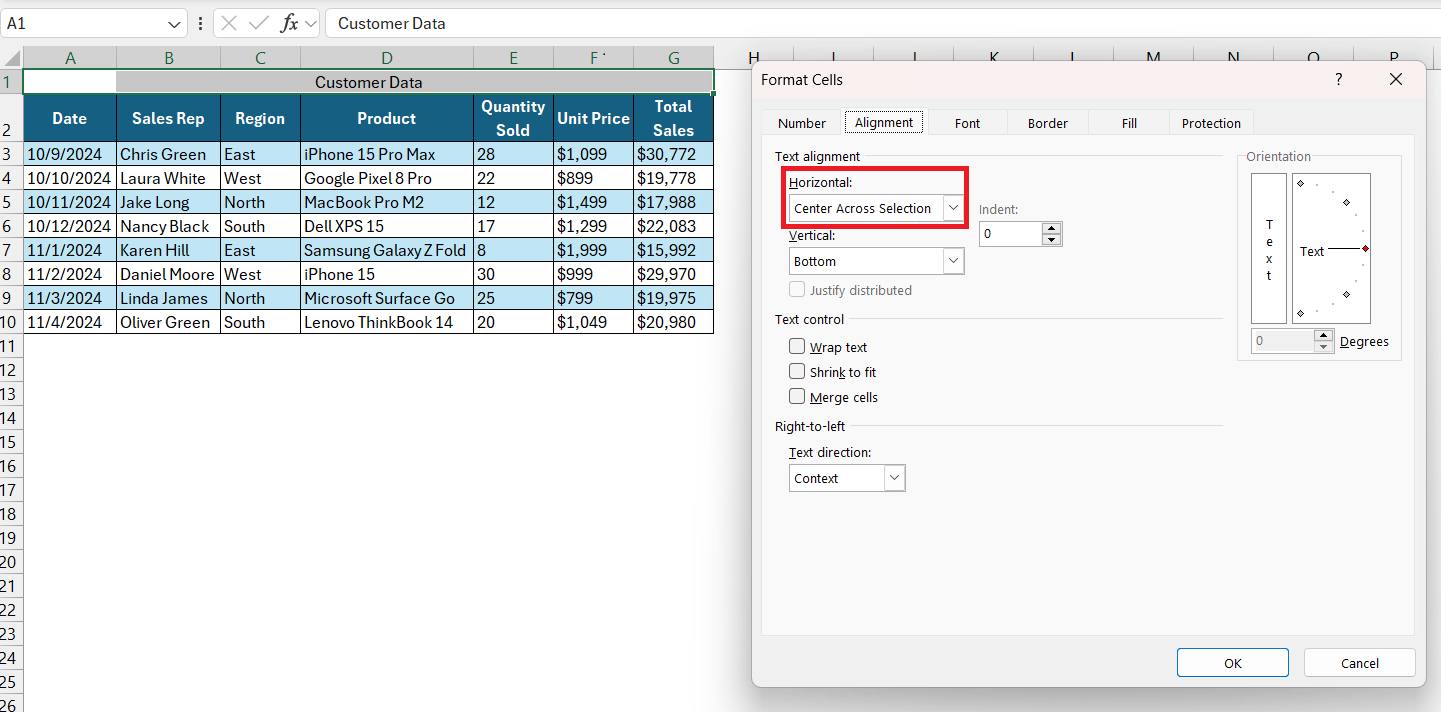The width and height of the screenshot is (1441, 712).
Task: Increase orientation Degrees with up arrow
Action: pos(1324,335)
